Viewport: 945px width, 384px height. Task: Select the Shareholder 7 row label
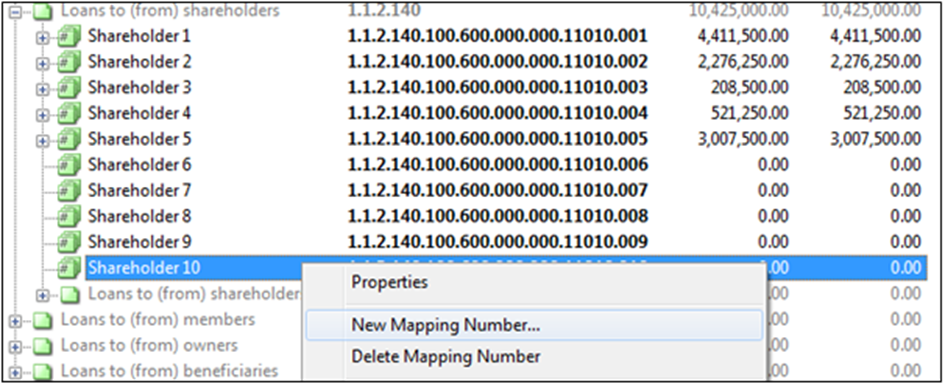(139, 190)
